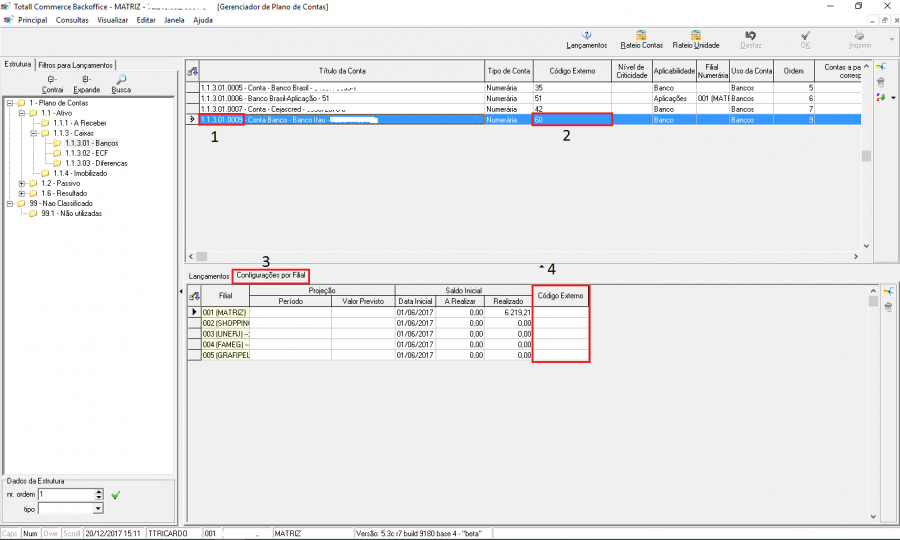Switch to the Filtros para Lançamentos tab
Screen dimensions: 900x540
(x=76, y=64)
